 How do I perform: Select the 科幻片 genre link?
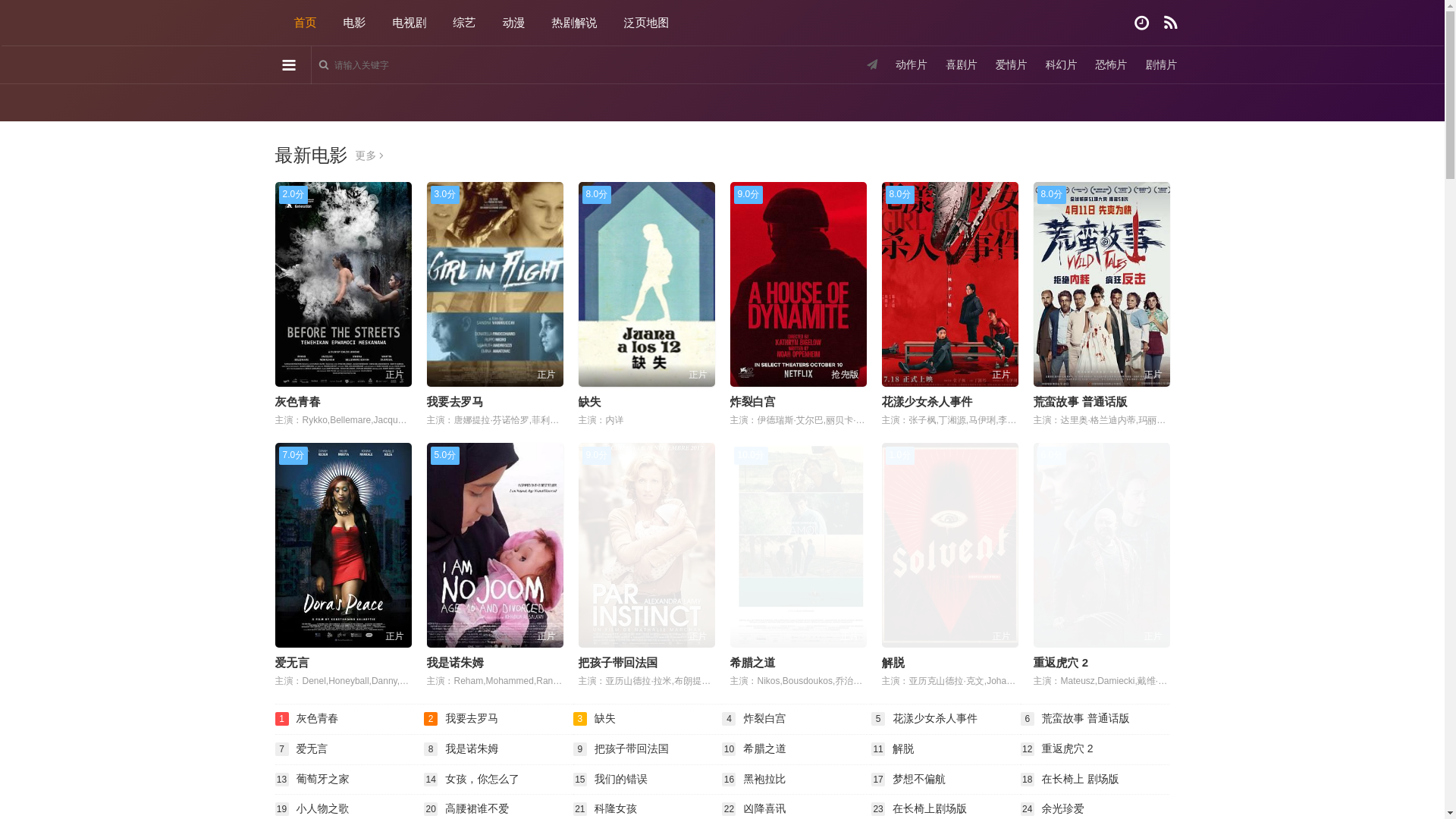(x=1061, y=65)
